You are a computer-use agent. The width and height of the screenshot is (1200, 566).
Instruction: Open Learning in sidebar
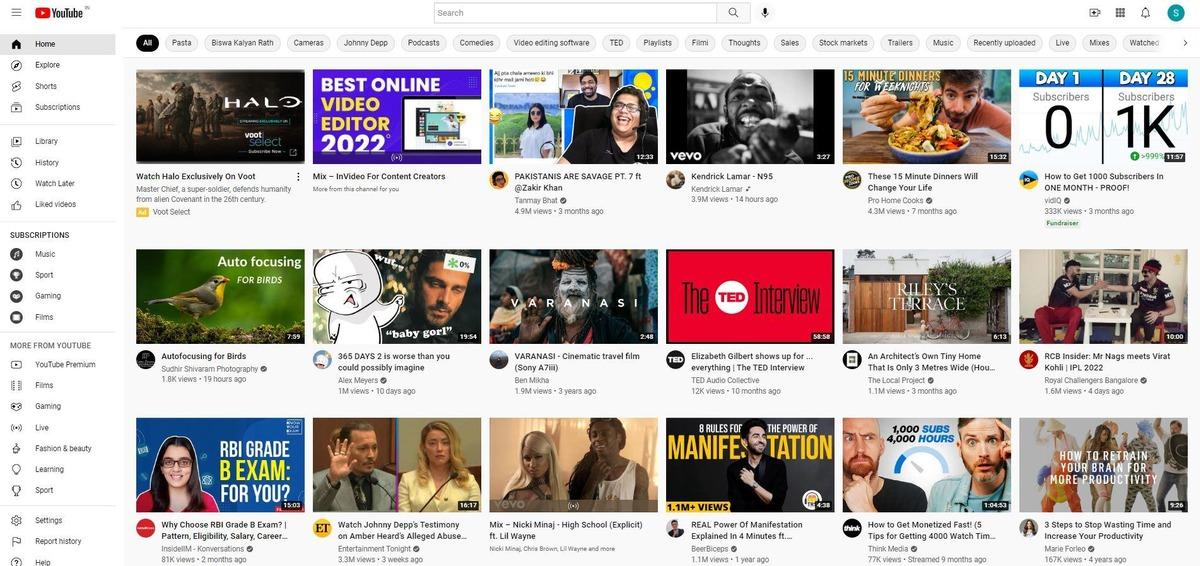[x=58, y=469]
